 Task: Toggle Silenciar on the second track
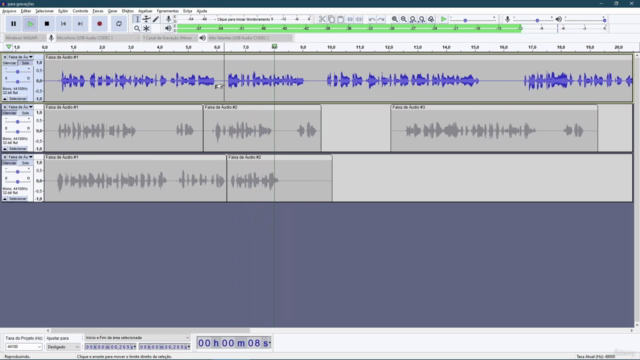pyautogui.click(x=10, y=113)
